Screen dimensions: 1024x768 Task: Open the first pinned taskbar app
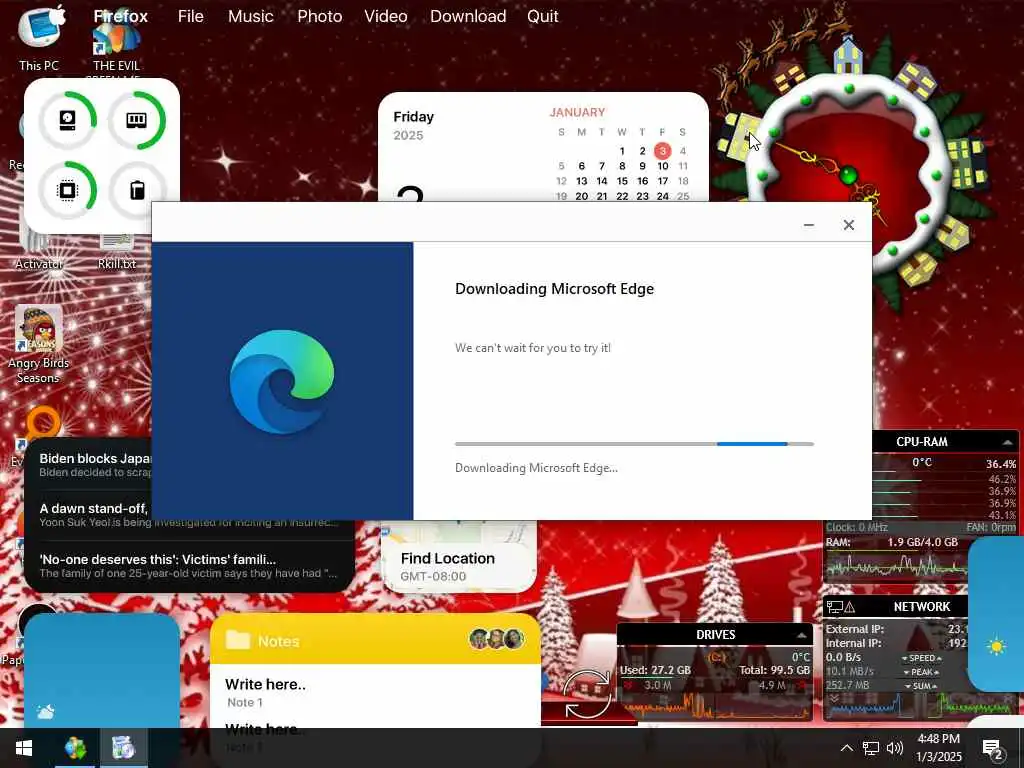click(x=75, y=748)
